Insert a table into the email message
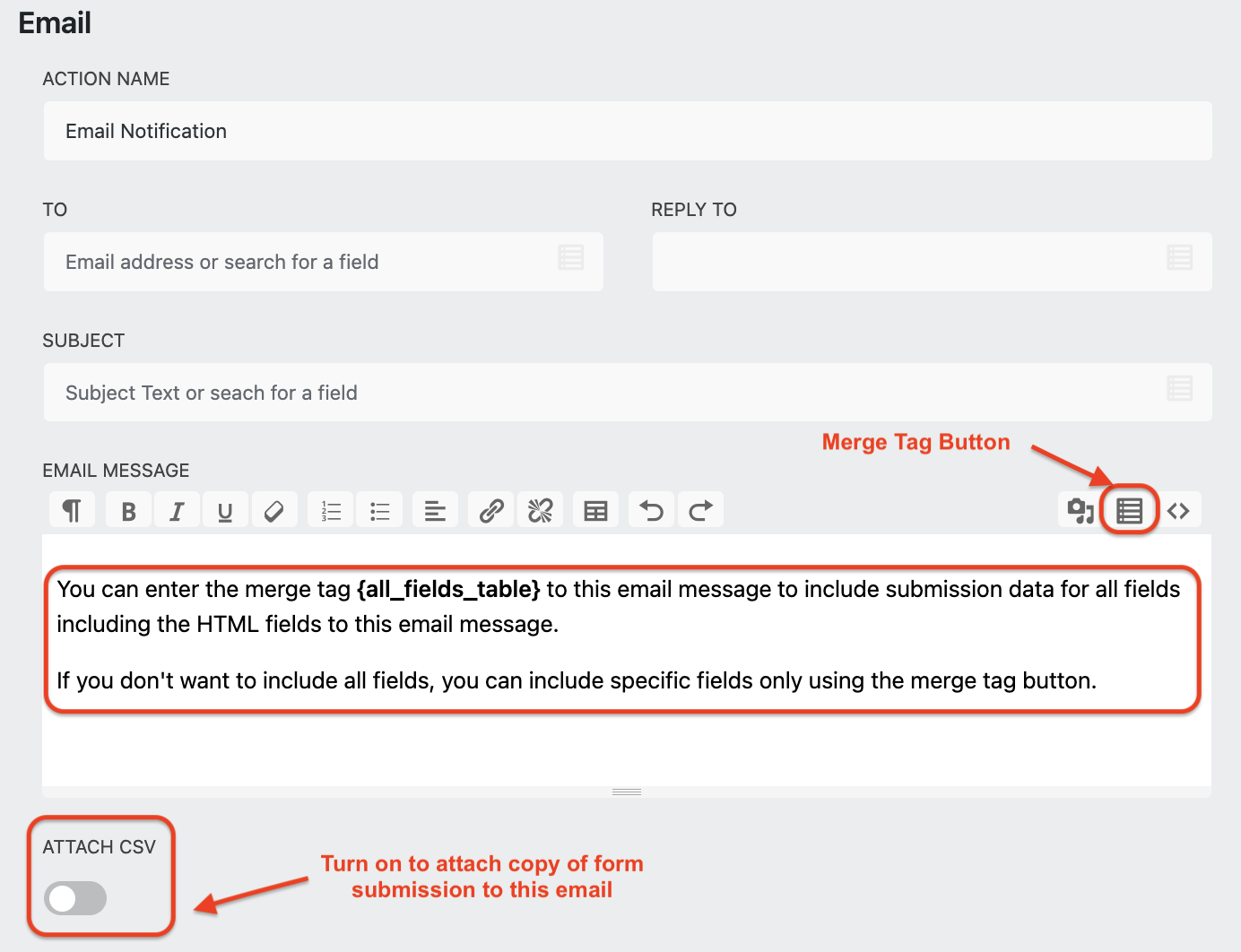 pyautogui.click(x=595, y=509)
